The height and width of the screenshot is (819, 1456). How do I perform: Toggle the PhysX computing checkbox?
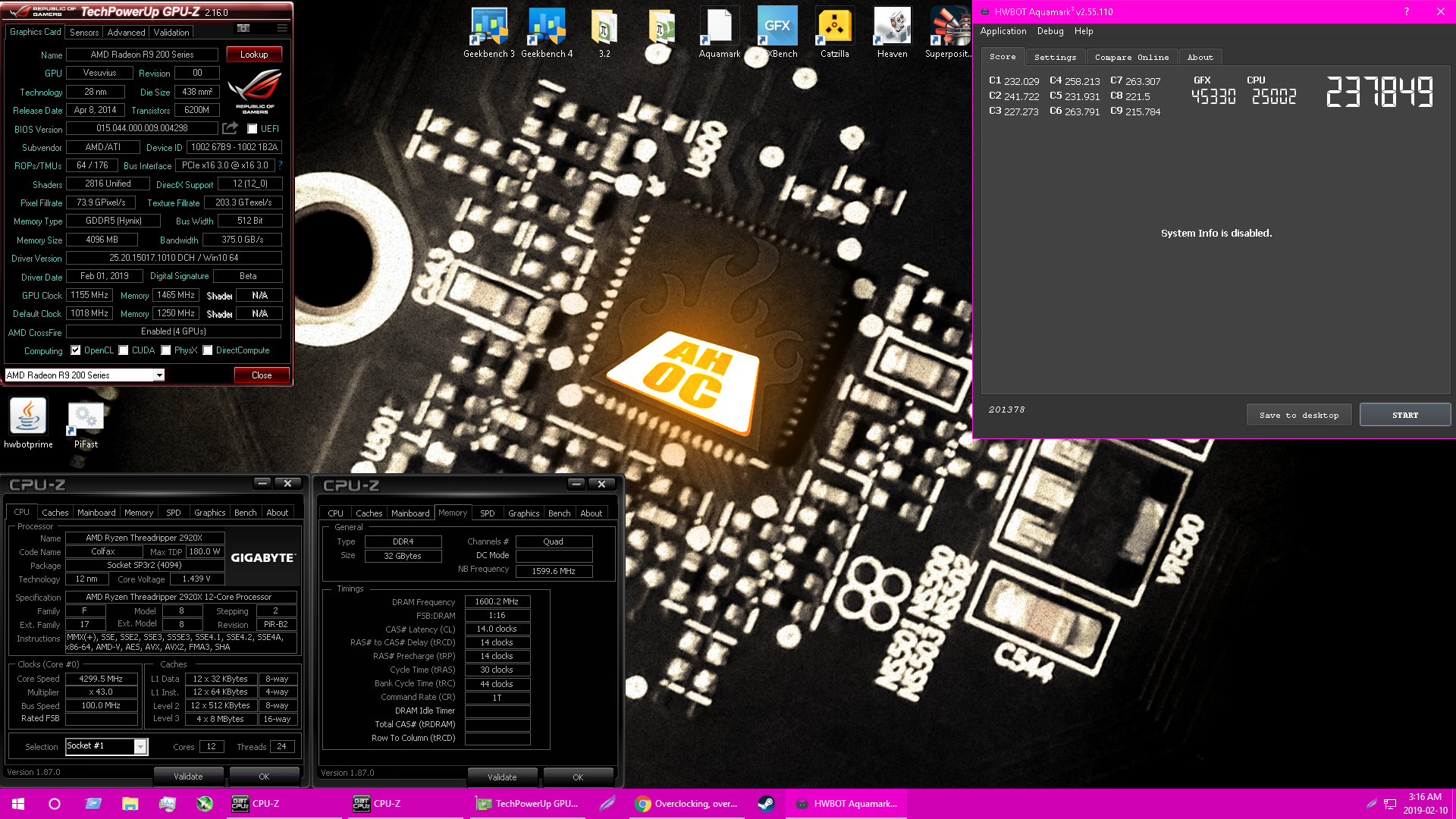coord(166,350)
